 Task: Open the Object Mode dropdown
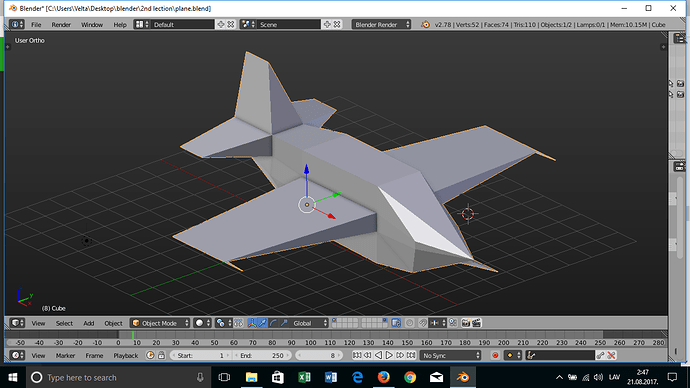point(160,323)
